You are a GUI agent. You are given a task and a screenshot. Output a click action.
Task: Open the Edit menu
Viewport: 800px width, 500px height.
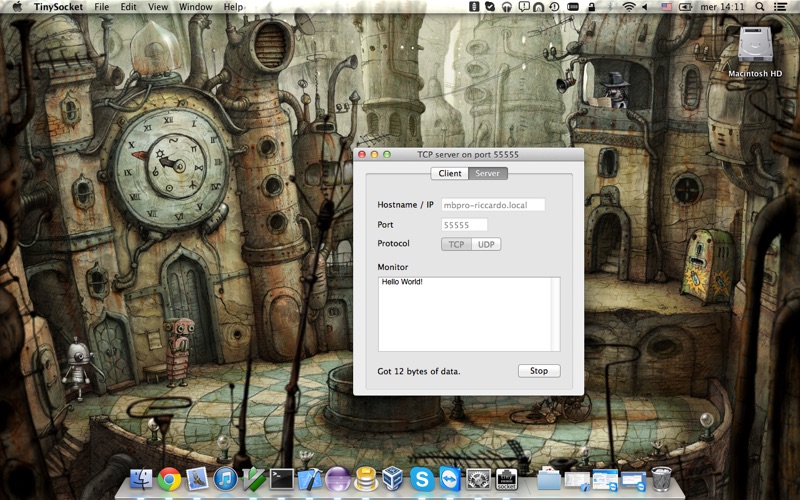point(128,7)
